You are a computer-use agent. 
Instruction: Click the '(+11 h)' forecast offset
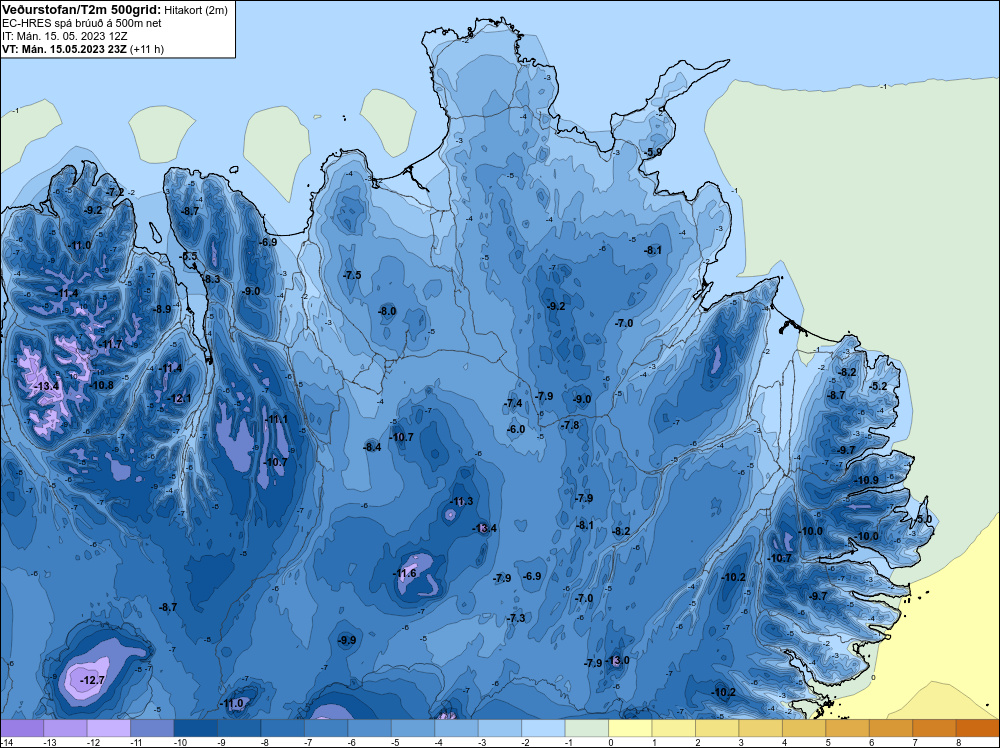147,49
